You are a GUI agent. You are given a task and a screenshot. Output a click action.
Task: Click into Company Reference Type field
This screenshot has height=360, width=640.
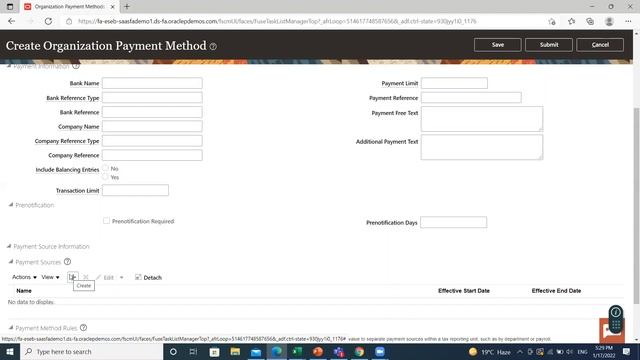[x=152, y=141]
